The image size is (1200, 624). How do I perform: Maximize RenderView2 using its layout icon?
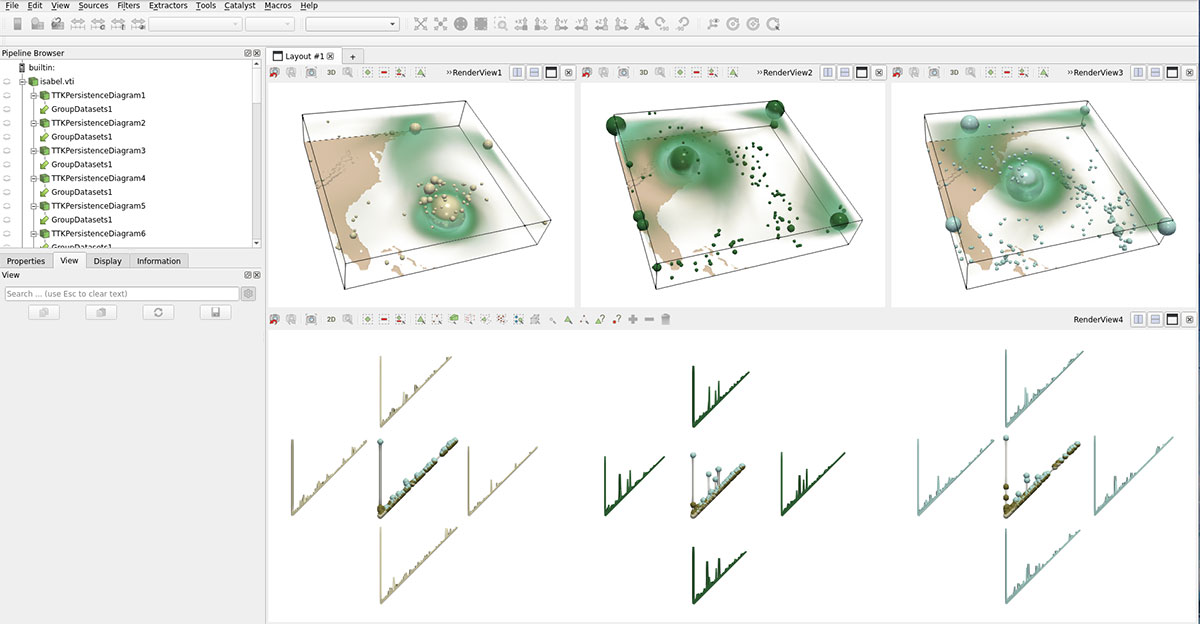[861, 73]
